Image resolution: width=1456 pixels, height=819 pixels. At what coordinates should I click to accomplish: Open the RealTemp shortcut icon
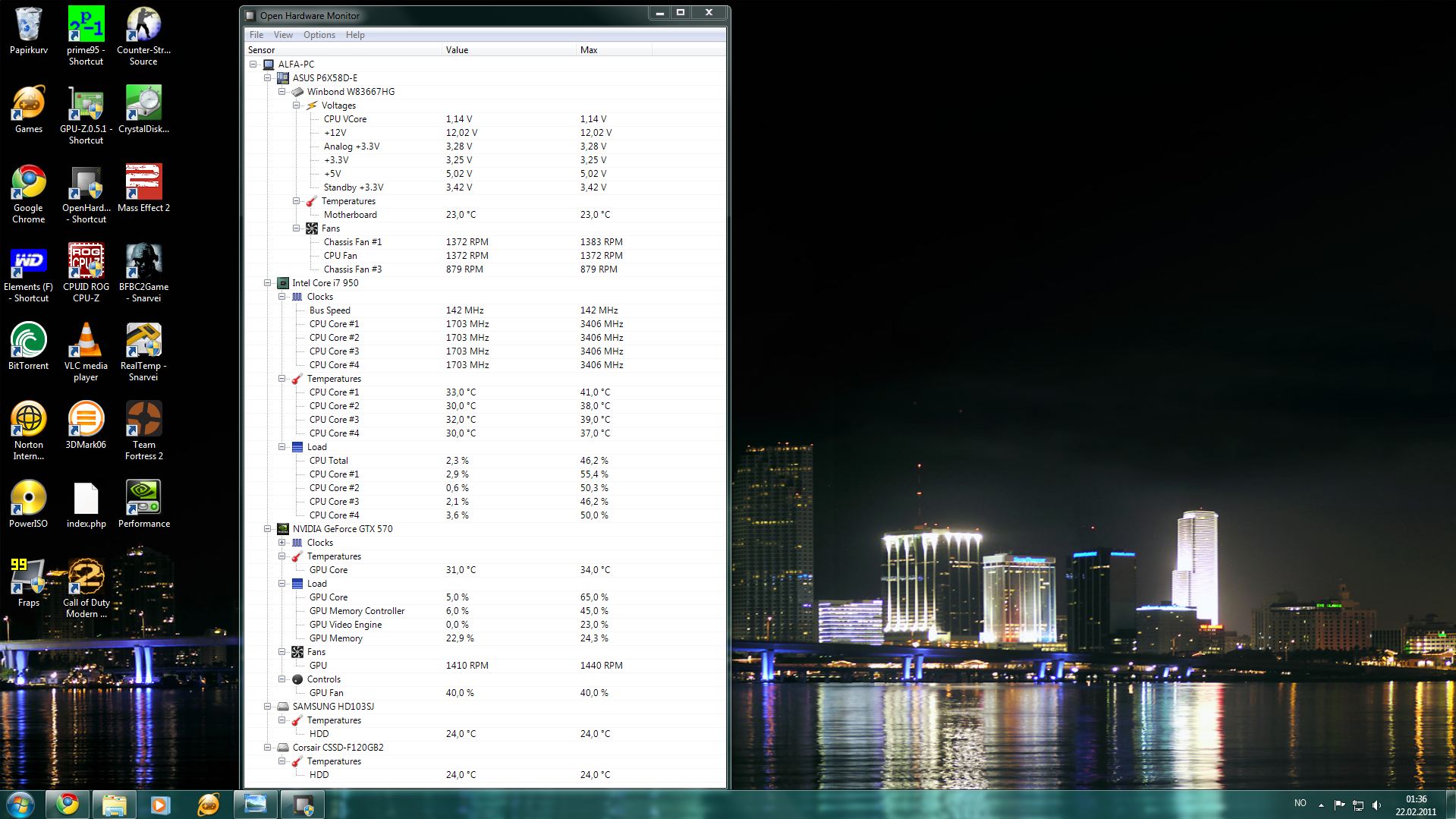point(143,351)
